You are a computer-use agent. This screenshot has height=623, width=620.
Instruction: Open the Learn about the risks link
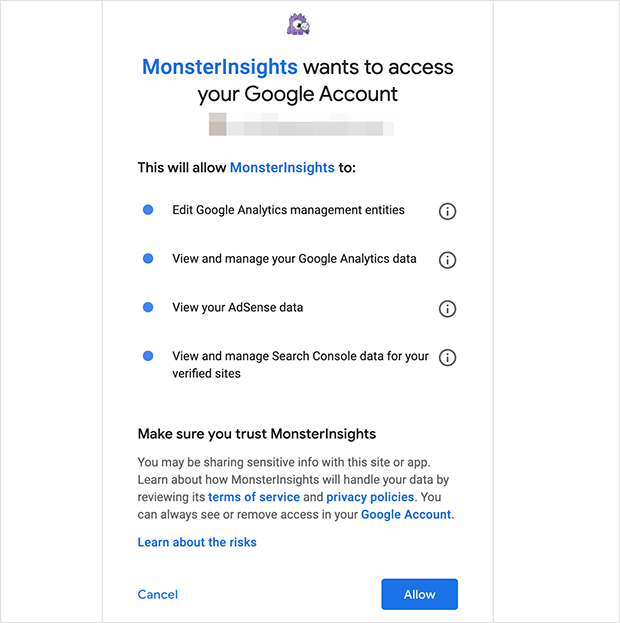click(197, 542)
